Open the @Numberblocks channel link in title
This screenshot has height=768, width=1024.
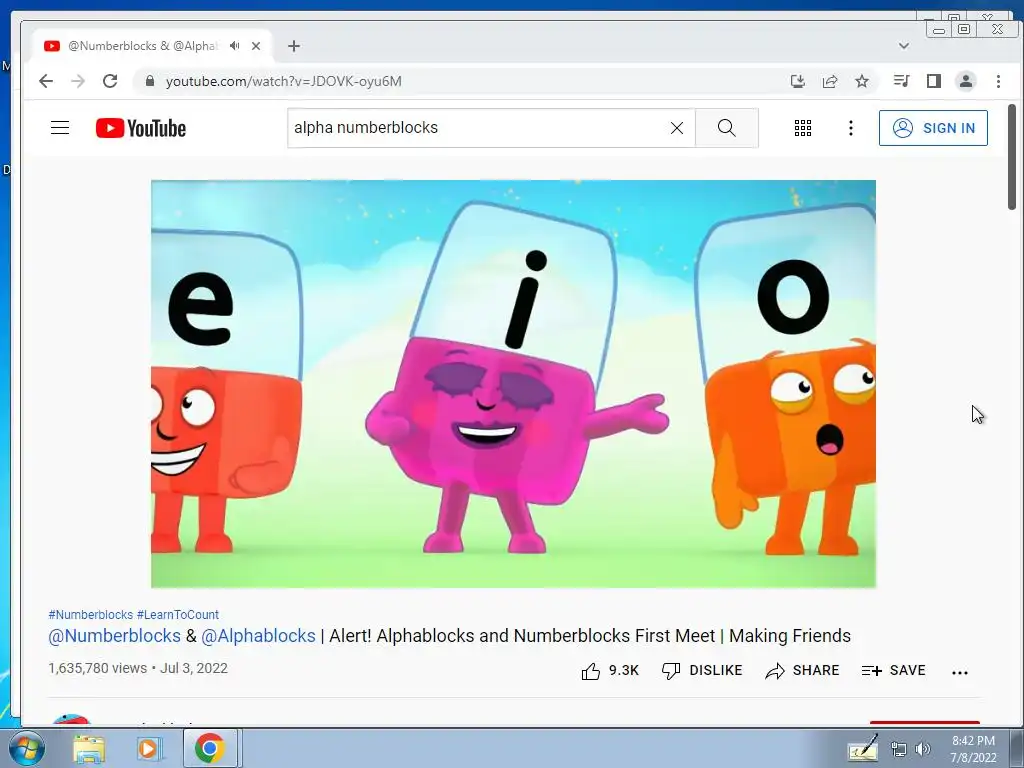pyautogui.click(x=114, y=635)
